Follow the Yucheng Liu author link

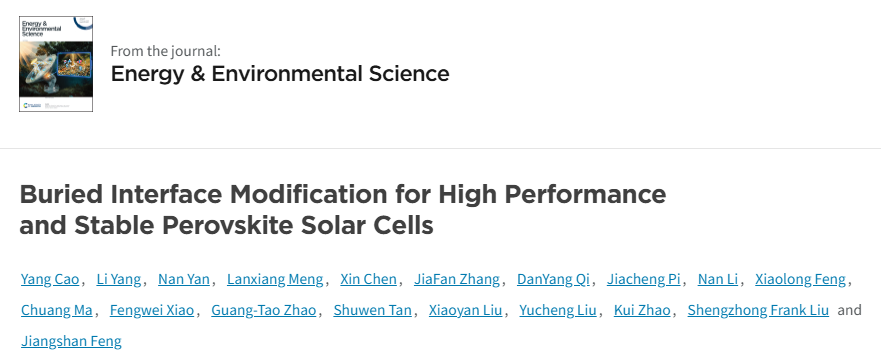pyautogui.click(x=557, y=310)
